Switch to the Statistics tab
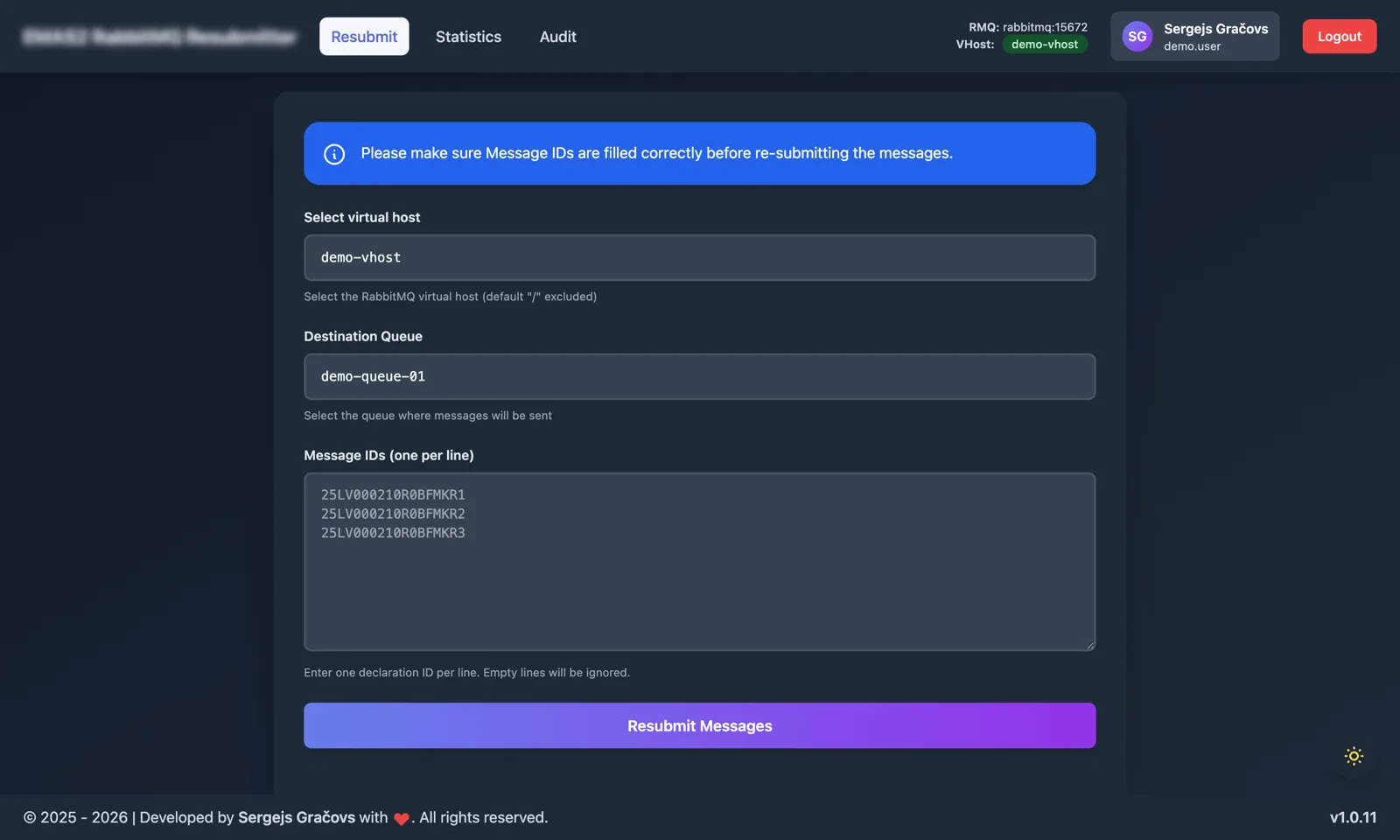 pyautogui.click(x=468, y=37)
